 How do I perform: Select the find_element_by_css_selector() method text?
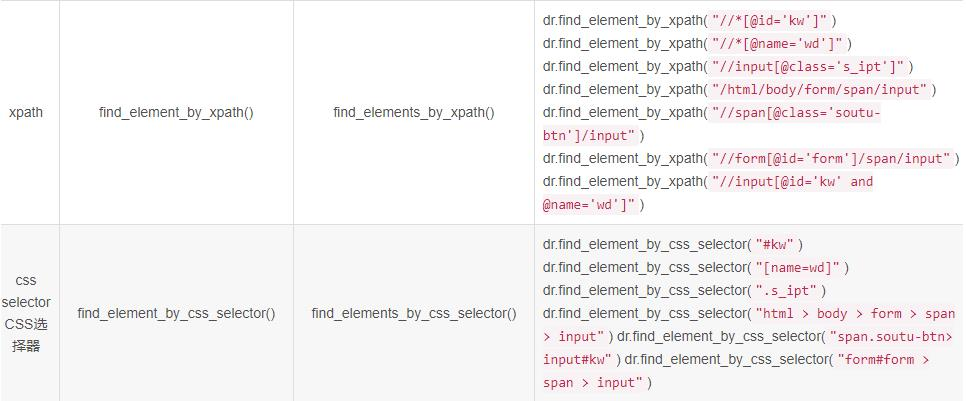[176, 313]
